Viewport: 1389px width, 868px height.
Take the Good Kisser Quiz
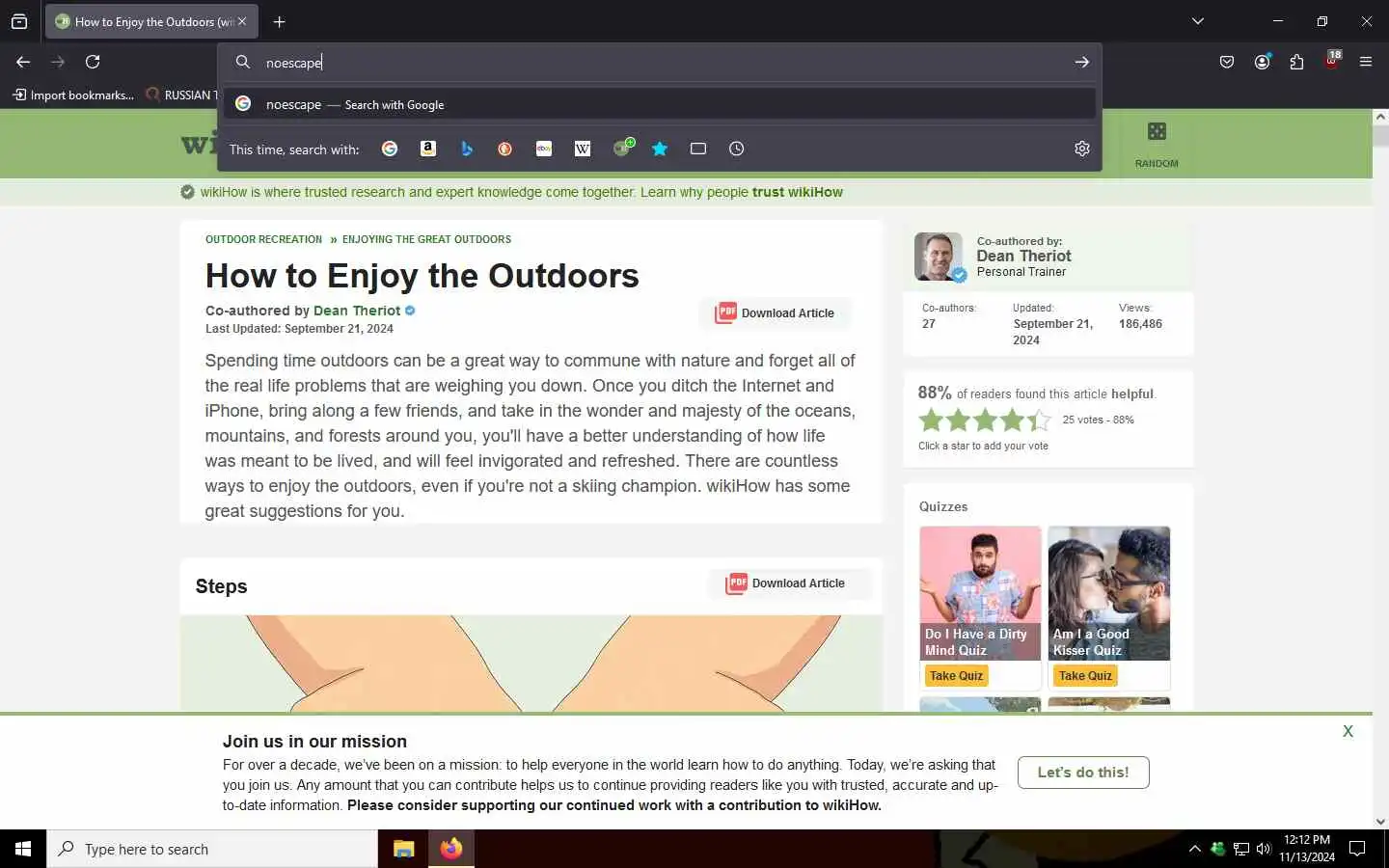(1085, 676)
